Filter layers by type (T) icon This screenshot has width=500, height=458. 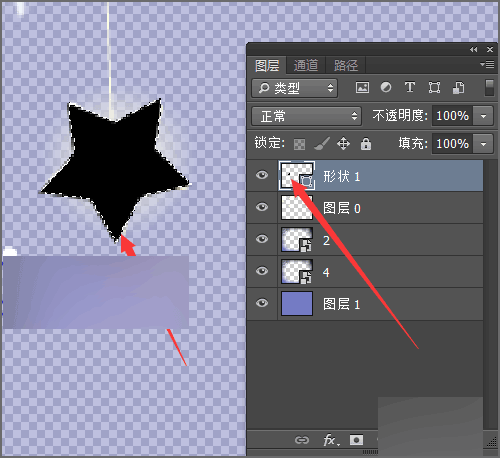tap(410, 88)
